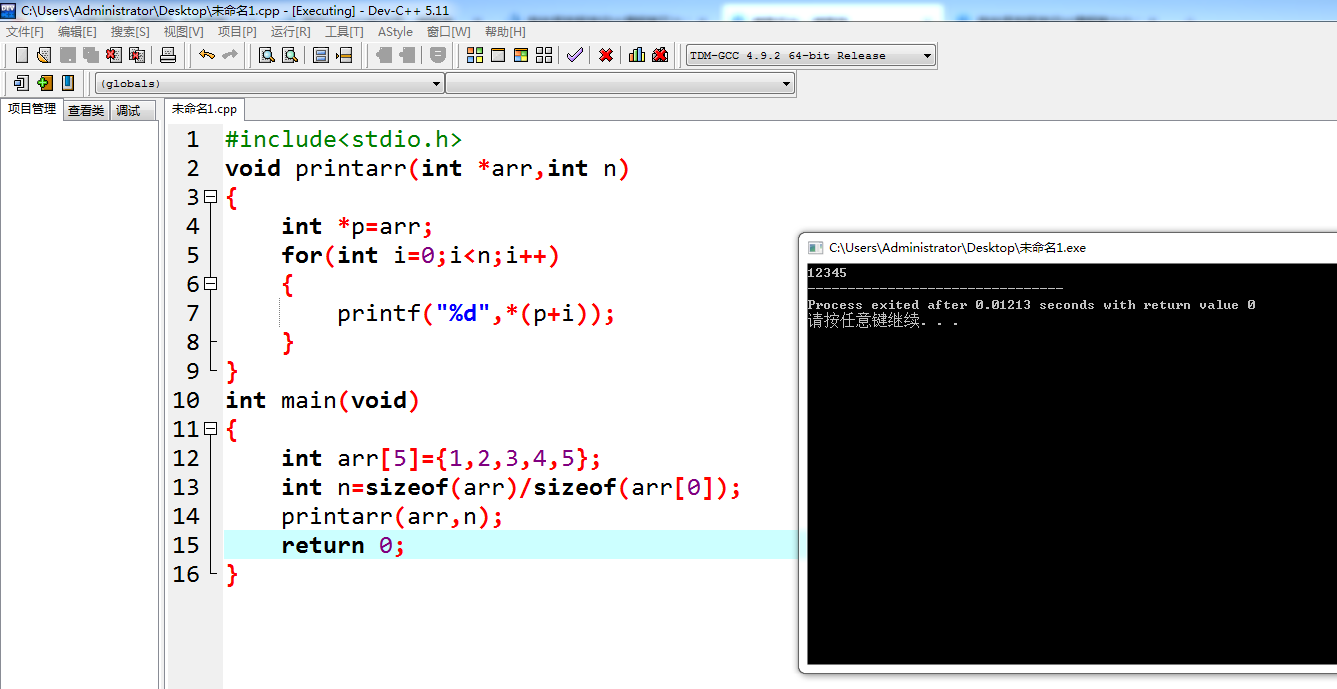Screen dimensions: 1337x689
Task: Click the Run program window icon
Action: click(x=498, y=55)
